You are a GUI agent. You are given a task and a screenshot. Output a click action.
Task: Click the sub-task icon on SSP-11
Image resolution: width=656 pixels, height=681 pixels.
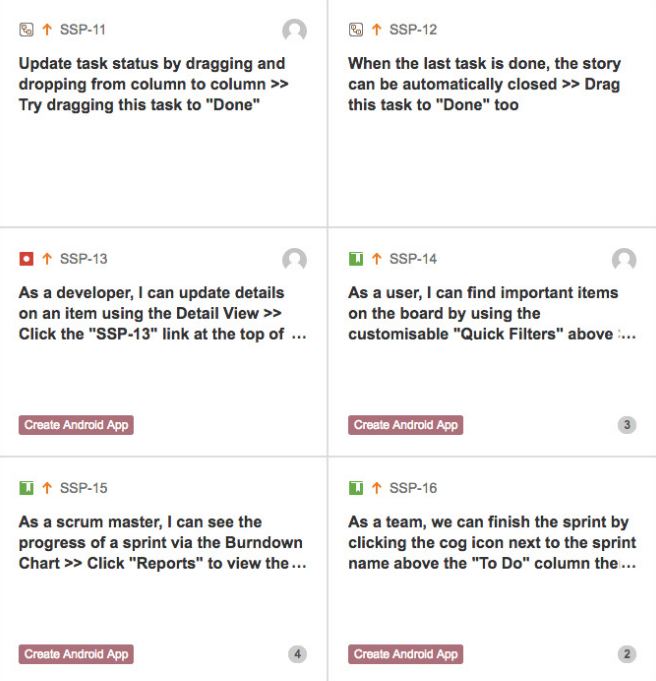[27, 30]
